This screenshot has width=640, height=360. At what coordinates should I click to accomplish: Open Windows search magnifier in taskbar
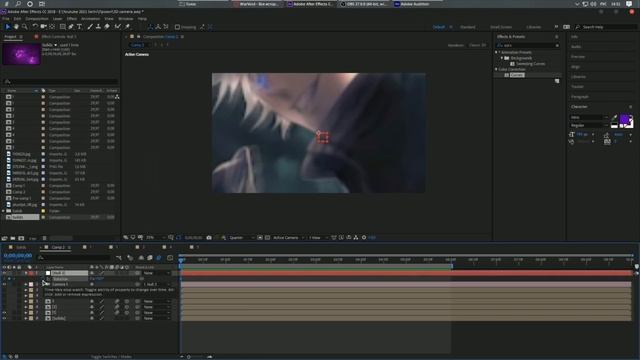(x=18, y=4)
